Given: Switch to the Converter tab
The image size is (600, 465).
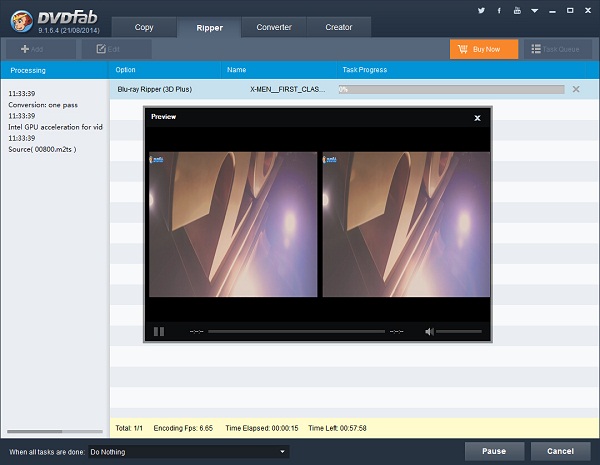Looking at the screenshot, I should coord(274,27).
